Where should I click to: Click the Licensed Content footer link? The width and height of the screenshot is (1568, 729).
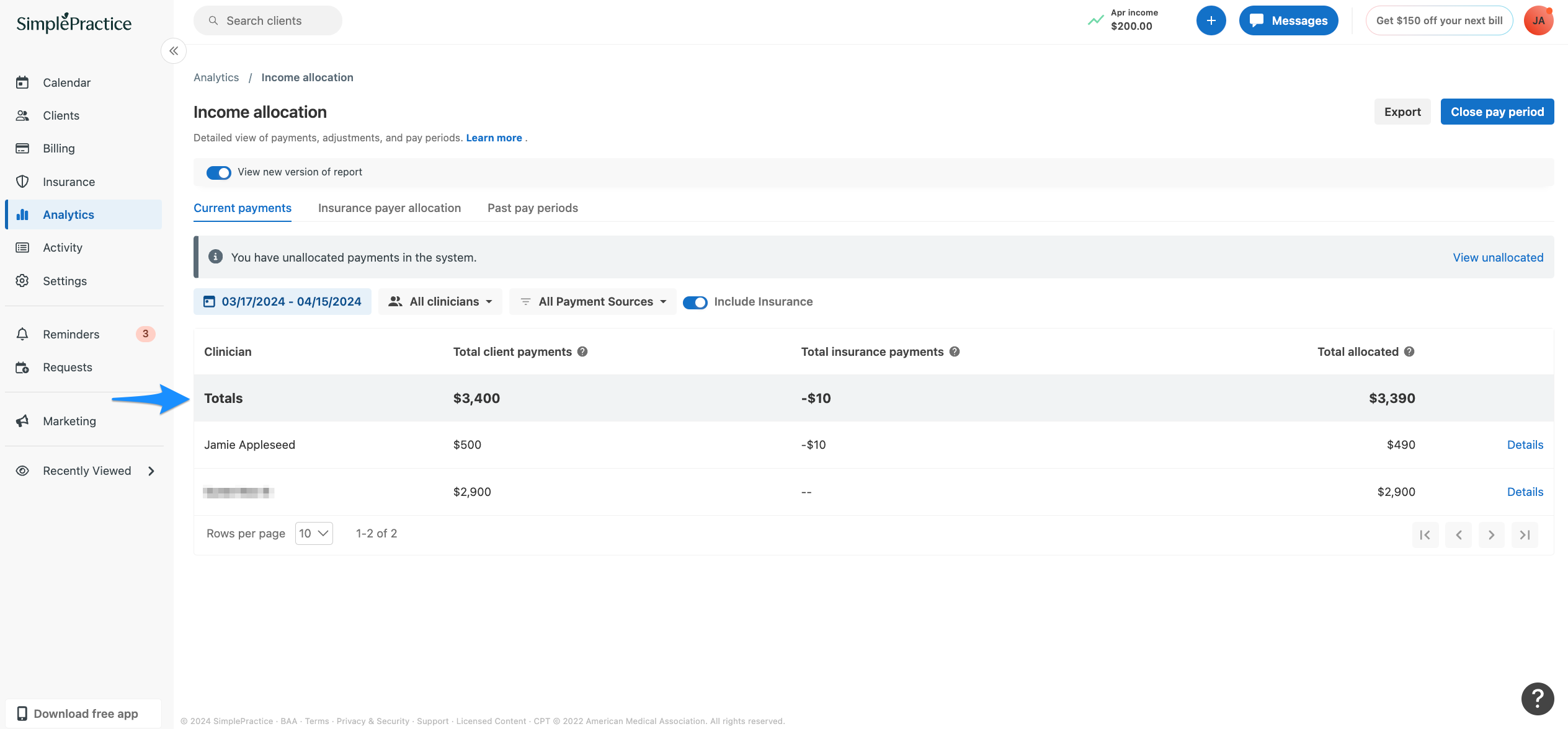tap(491, 721)
